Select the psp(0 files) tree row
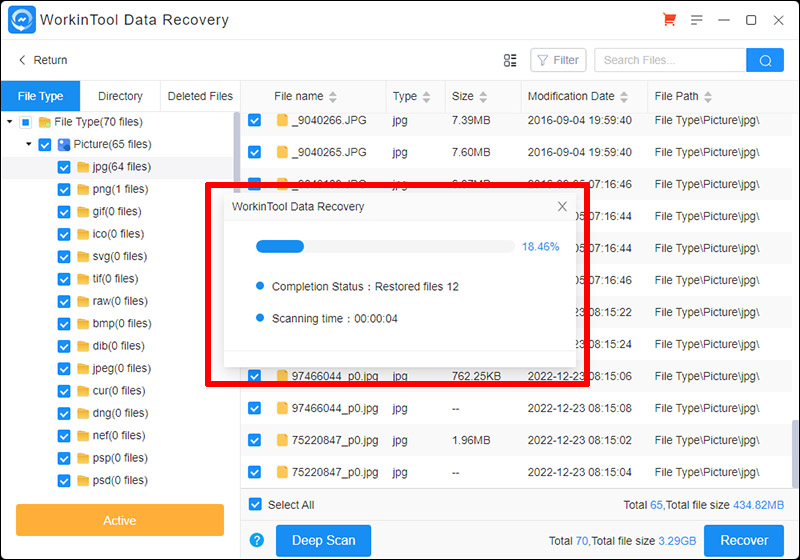Screen dimensions: 800x560 [118, 458]
